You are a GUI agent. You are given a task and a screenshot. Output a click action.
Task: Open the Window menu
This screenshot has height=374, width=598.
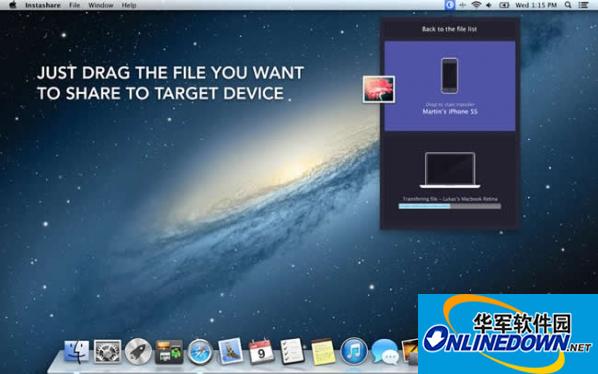click(x=101, y=5)
